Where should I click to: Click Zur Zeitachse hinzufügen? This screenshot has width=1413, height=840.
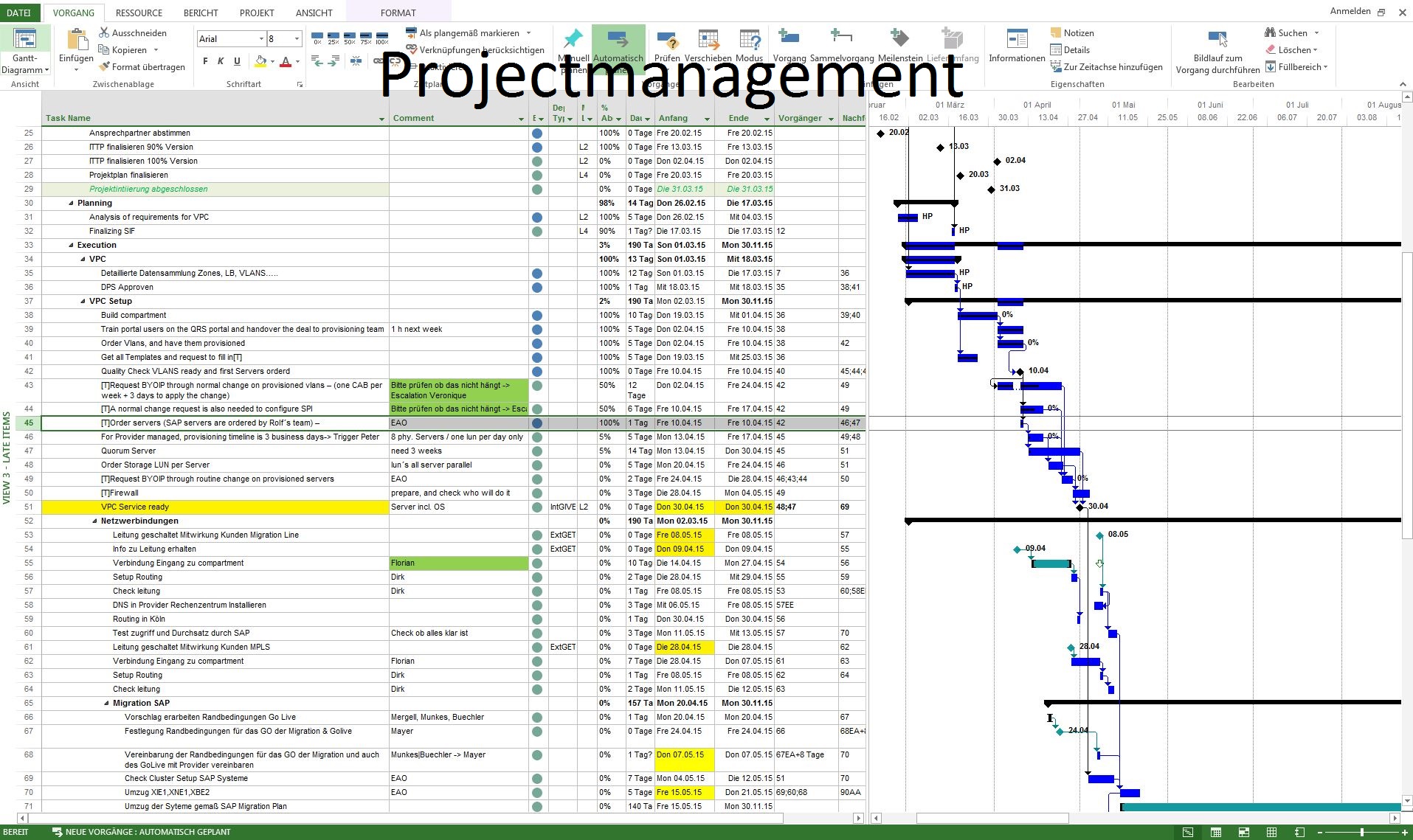click(1106, 67)
